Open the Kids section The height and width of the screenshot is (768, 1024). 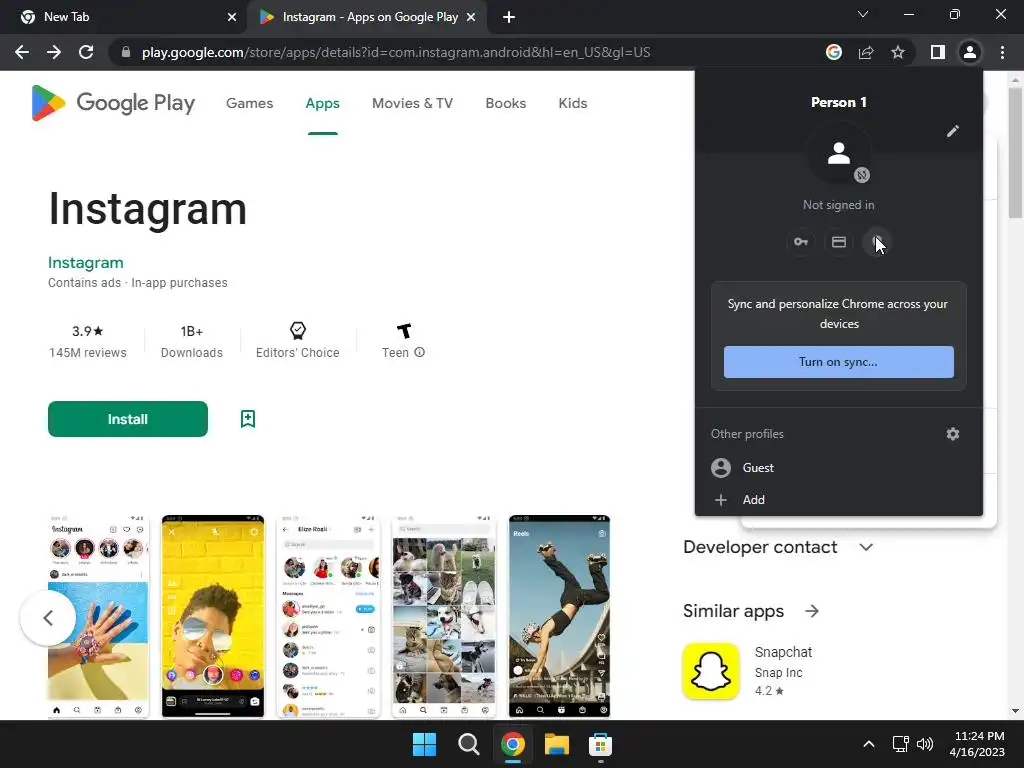(573, 103)
